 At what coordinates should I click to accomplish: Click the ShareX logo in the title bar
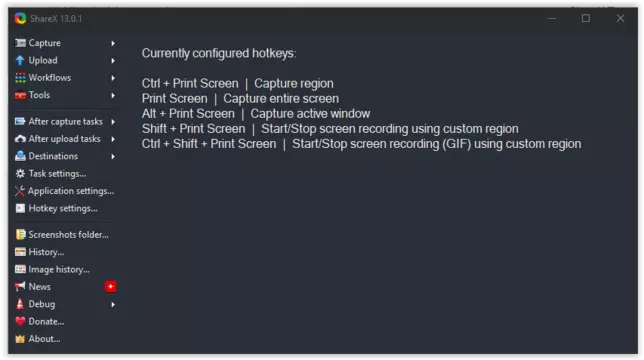click(20, 18)
